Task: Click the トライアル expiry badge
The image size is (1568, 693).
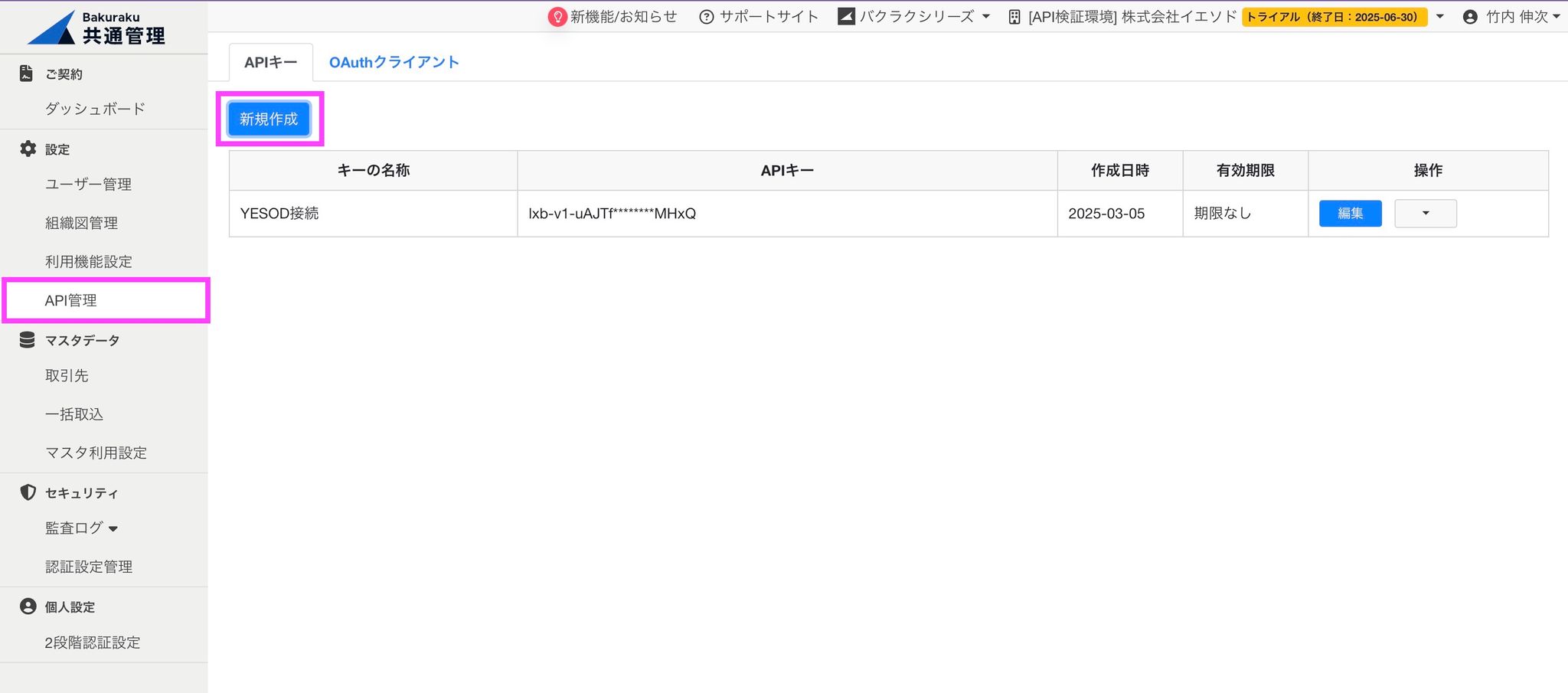Action: point(1335,16)
